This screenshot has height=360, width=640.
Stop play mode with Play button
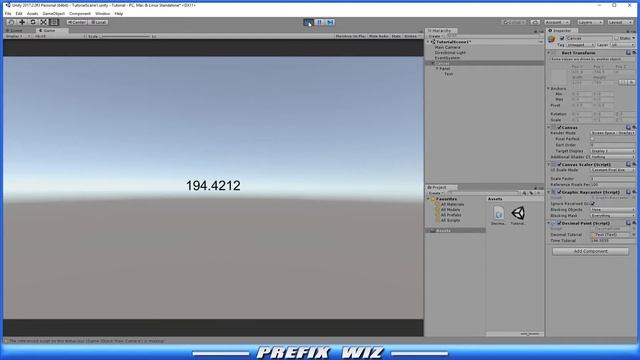point(309,22)
